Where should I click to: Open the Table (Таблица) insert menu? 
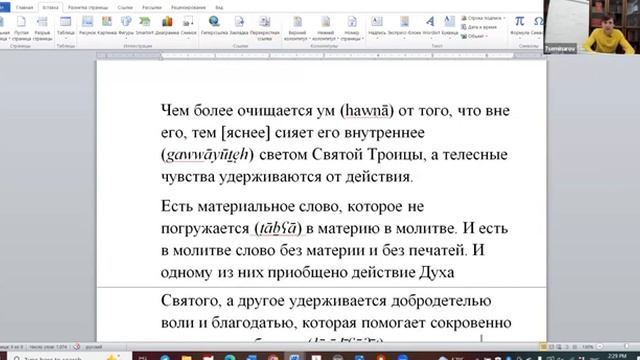pos(65,26)
